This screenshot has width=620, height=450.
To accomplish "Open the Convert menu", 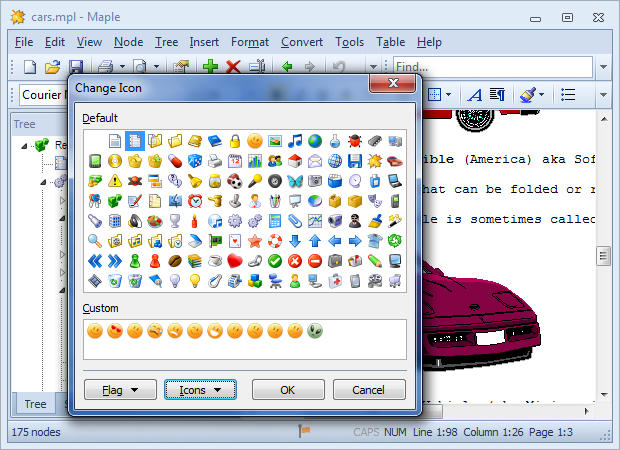I will tap(302, 42).
